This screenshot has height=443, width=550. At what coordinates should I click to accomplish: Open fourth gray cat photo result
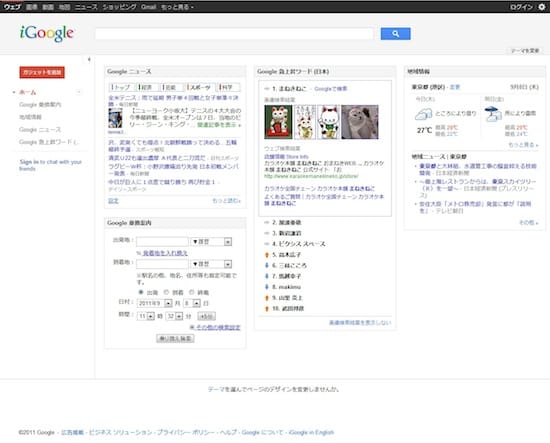click(x=360, y=122)
